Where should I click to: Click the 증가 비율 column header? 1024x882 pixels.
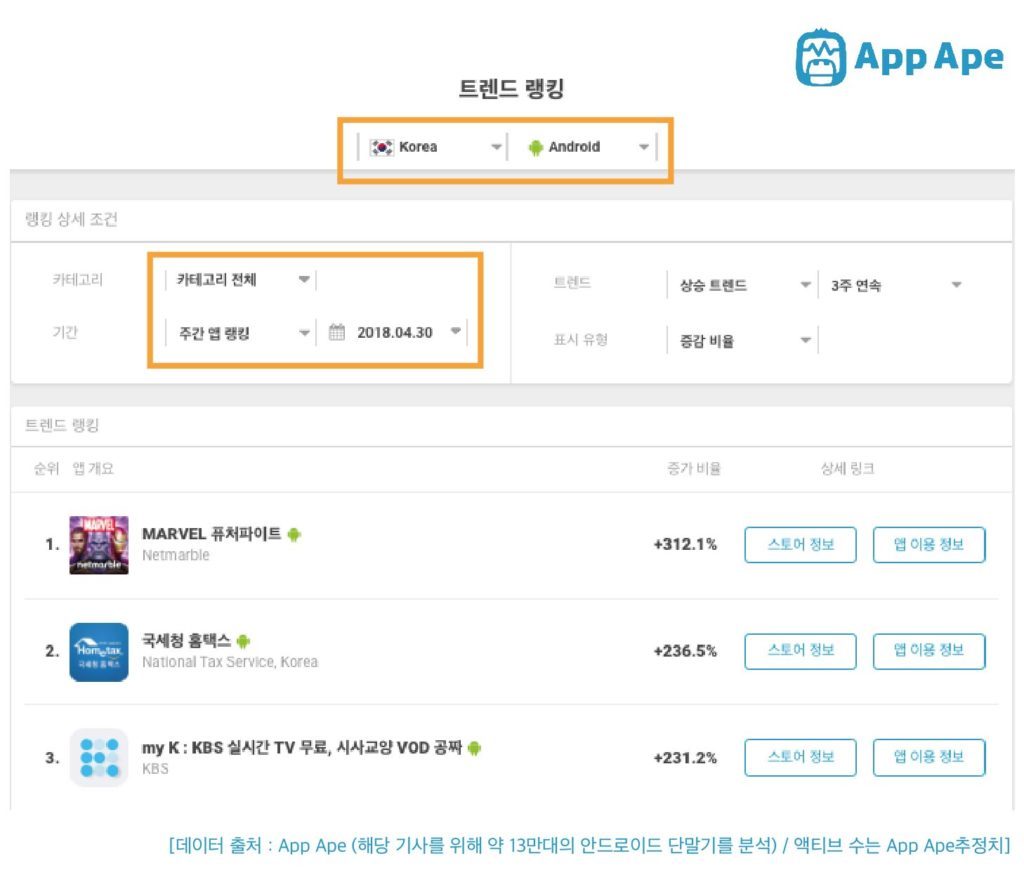coord(694,469)
